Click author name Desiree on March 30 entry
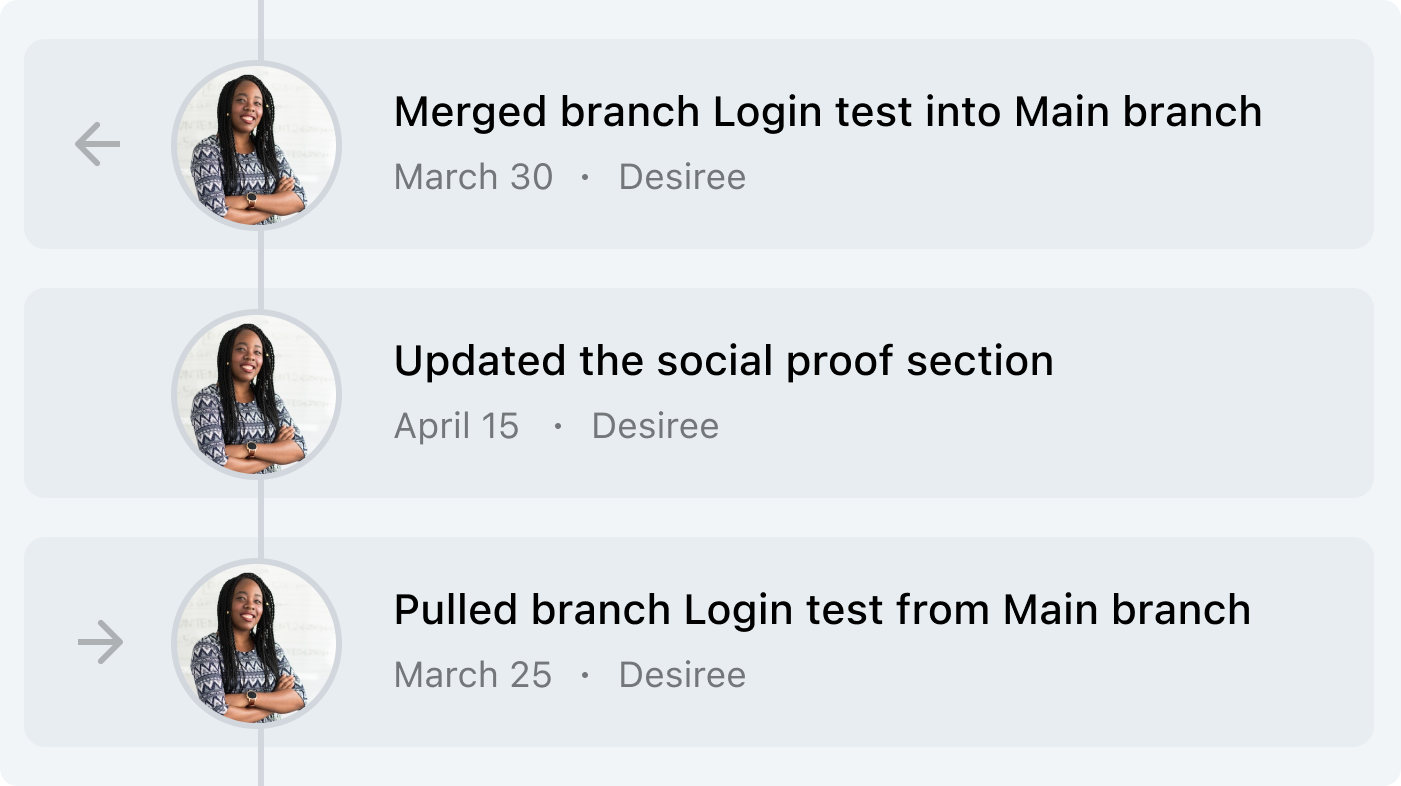This screenshot has width=1401, height=786. (682, 177)
